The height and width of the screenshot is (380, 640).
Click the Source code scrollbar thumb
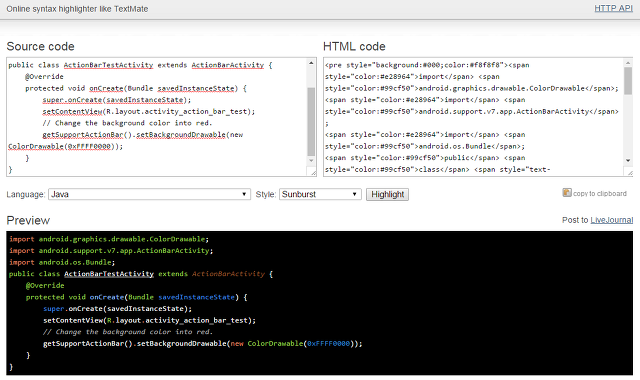[x=311, y=121]
